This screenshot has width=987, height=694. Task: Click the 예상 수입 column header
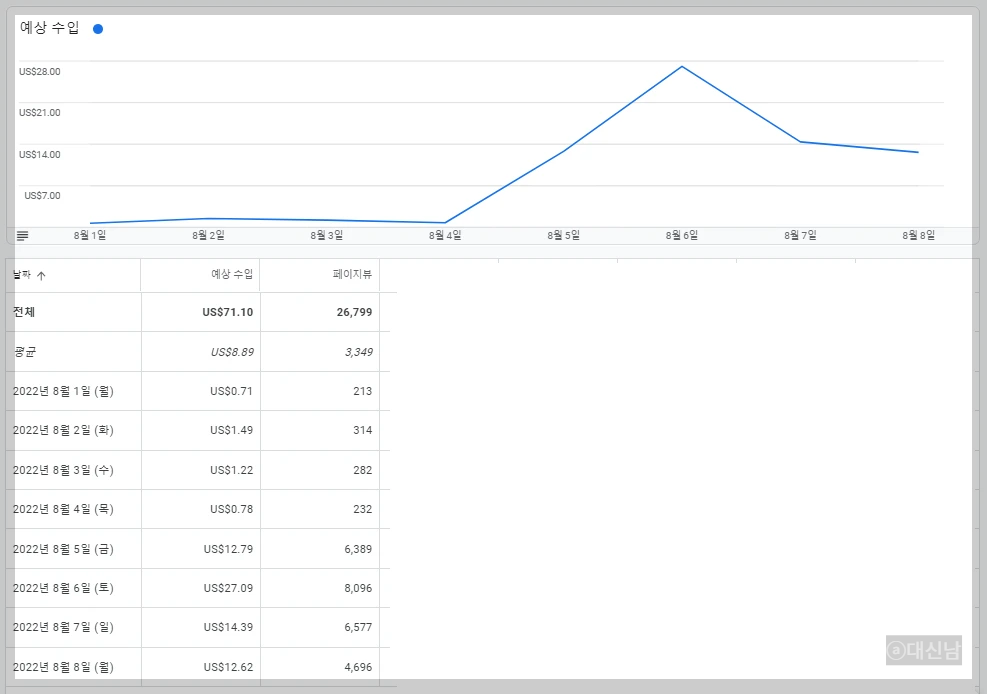[232, 274]
